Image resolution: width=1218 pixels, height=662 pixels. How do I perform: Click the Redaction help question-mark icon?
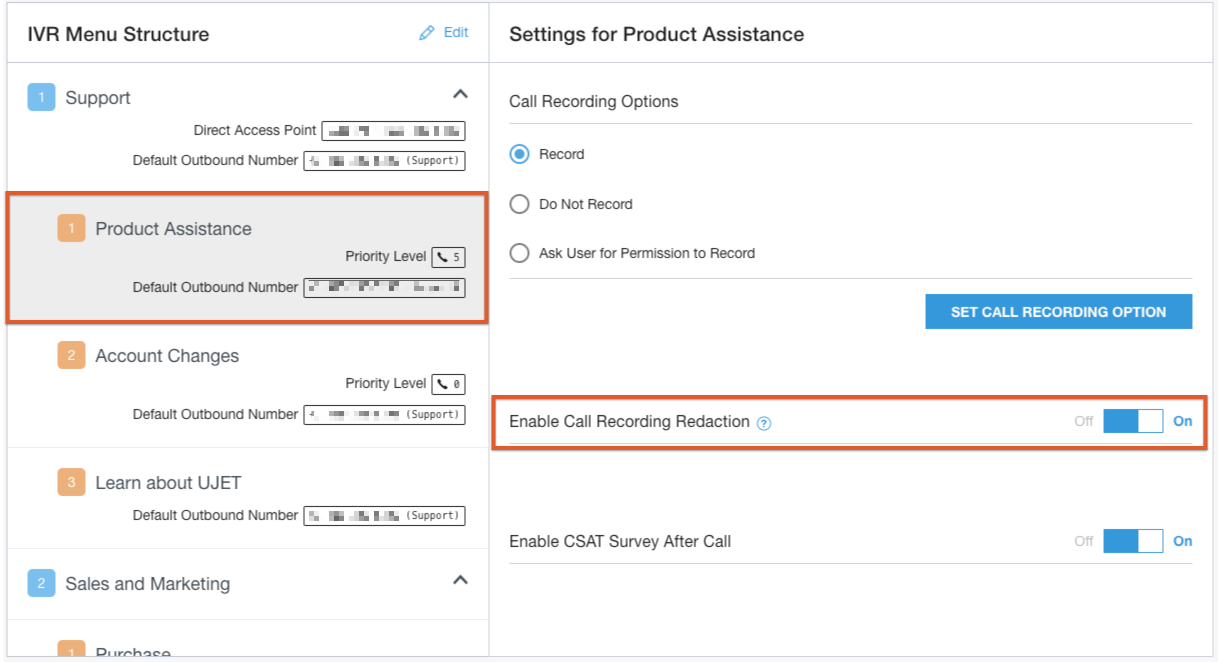click(x=764, y=423)
